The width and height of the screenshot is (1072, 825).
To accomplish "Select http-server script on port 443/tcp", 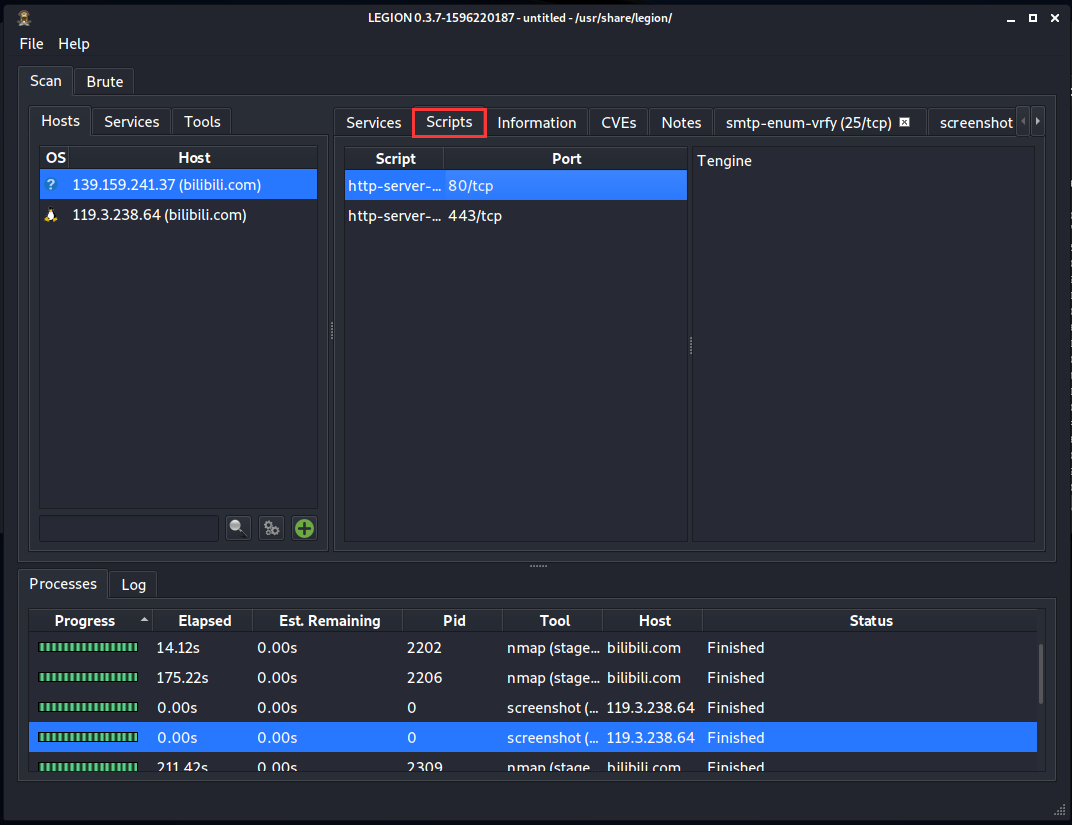I will [515, 215].
